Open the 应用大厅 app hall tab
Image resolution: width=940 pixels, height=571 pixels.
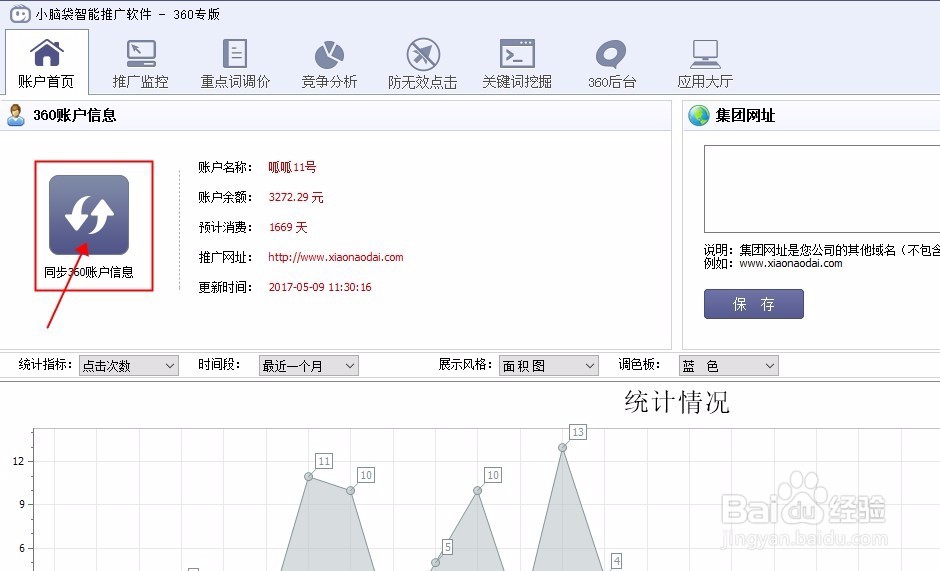[x=705, y=62]
